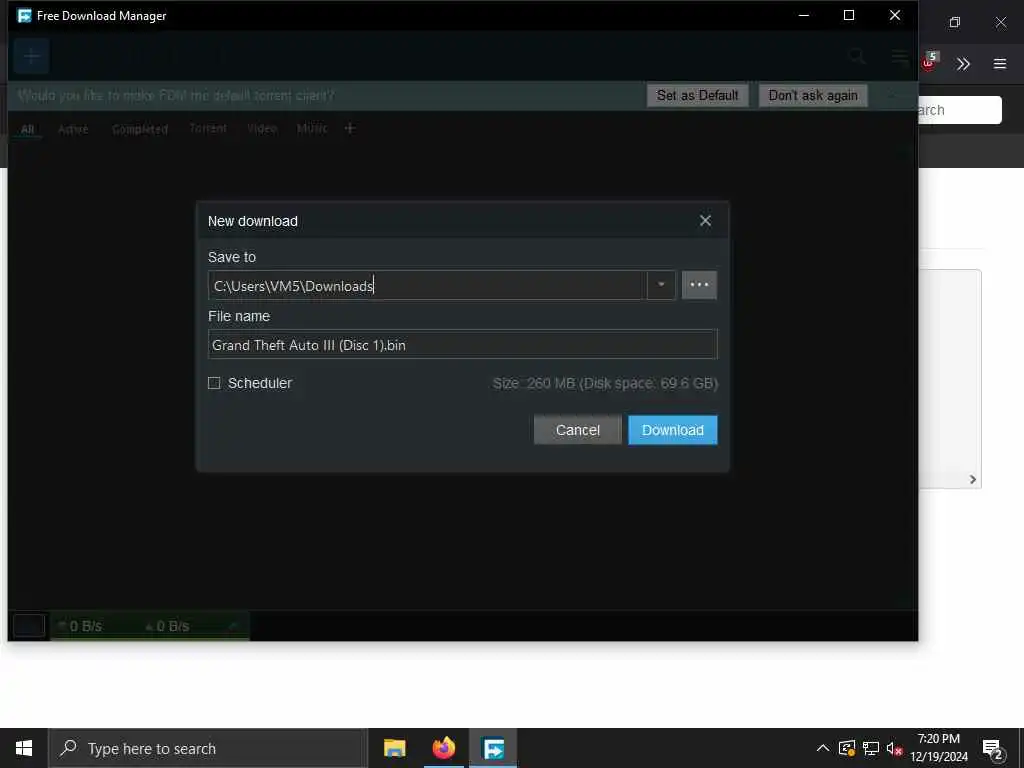Add a new tag with plus beside Music
Image resolution: width=1024 pixels, height=768 pixels.
click(x=350, y=128)
